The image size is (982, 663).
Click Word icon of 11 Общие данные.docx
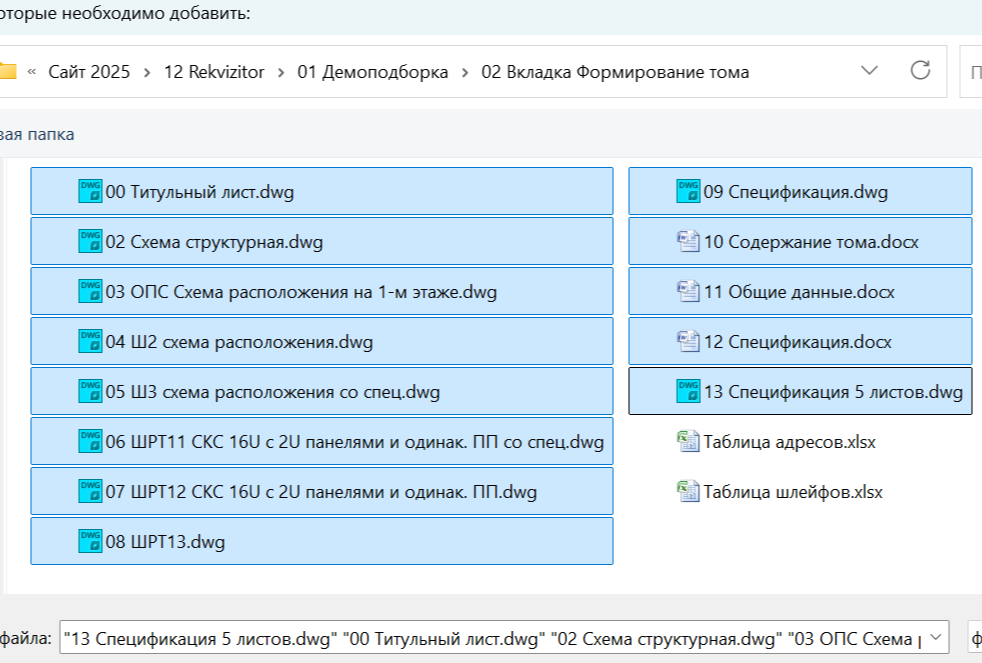tap(688, 291)
